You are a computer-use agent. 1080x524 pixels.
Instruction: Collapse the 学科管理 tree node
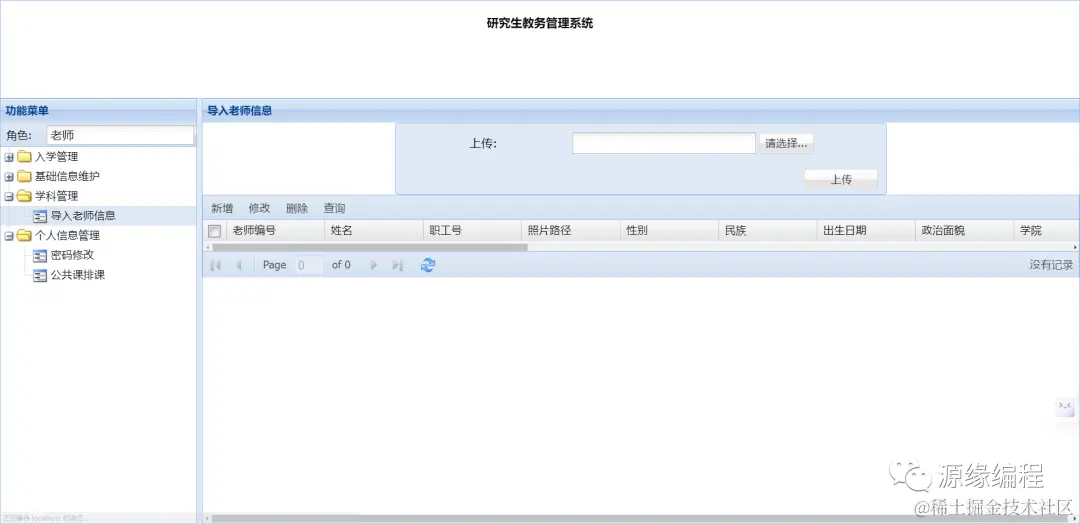tap(9, 197)
